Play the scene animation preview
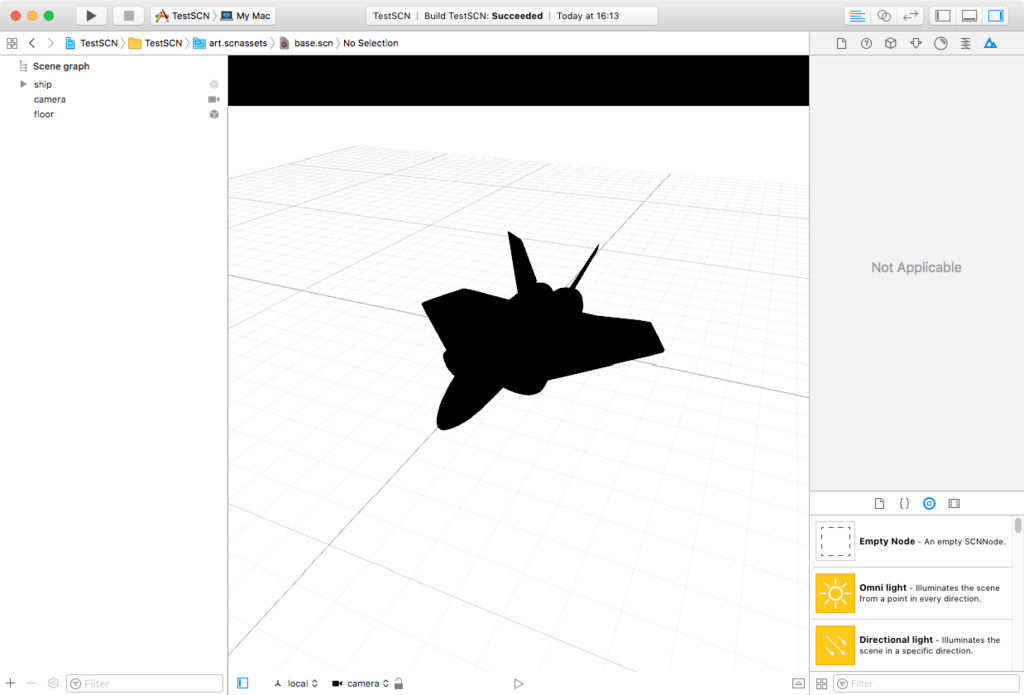 (519, 683)
